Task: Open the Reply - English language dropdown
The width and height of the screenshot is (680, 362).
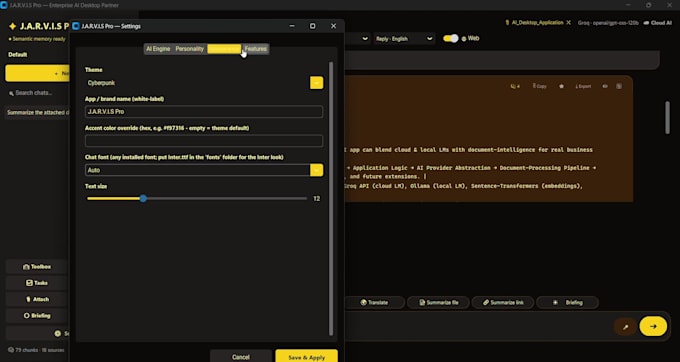Action: 404,39
